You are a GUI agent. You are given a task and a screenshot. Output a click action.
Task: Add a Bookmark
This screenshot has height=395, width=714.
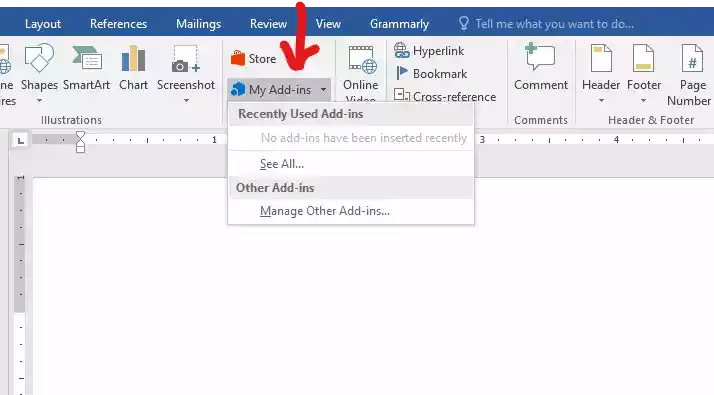pos(432,73)
